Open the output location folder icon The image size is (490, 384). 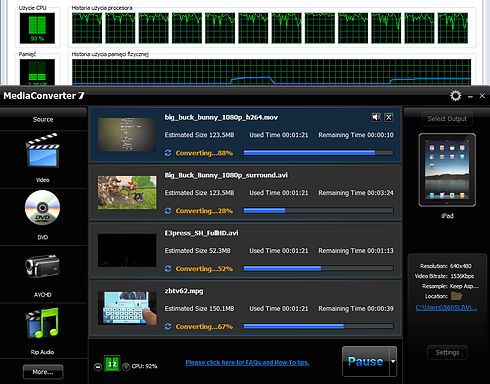tap(456, 296)
